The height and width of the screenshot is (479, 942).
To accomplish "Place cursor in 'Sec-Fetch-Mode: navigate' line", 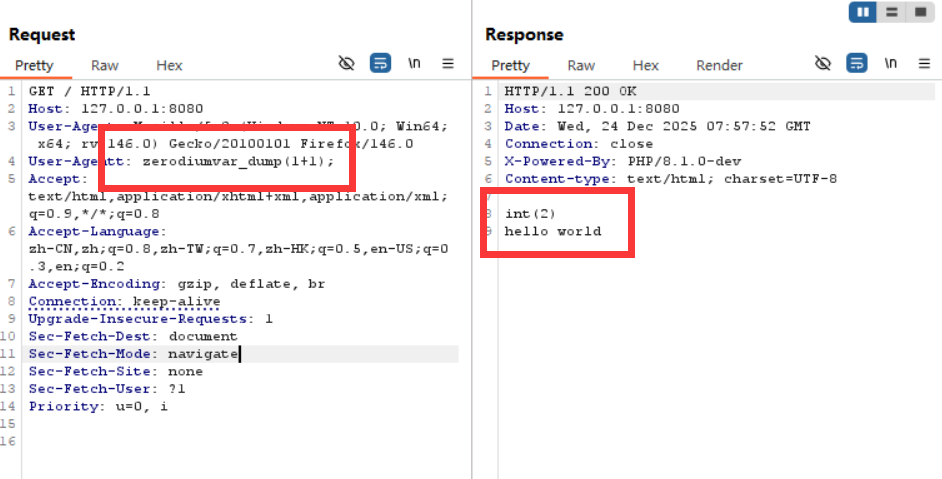I will pos(133,354).
